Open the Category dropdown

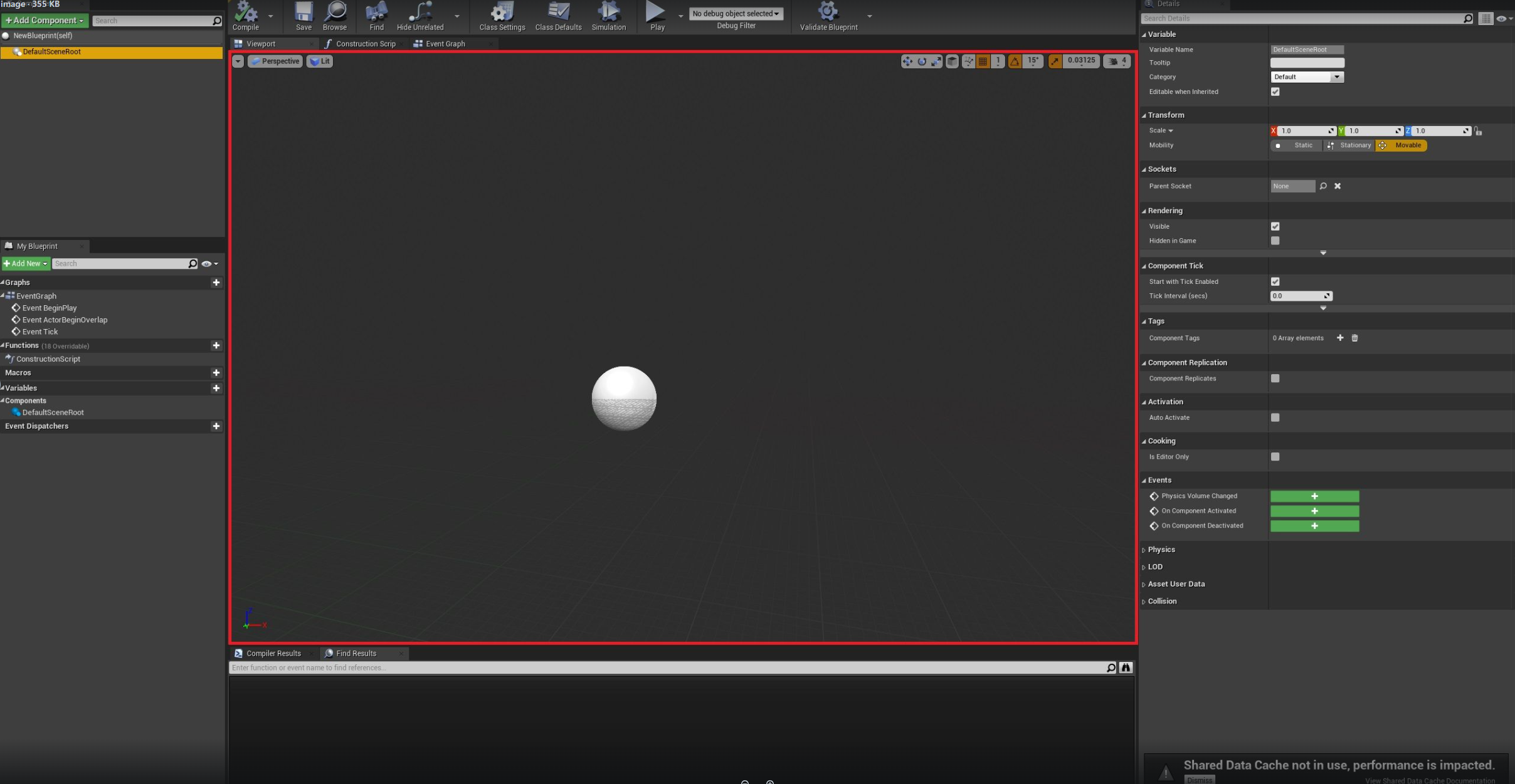point(1307,77)
